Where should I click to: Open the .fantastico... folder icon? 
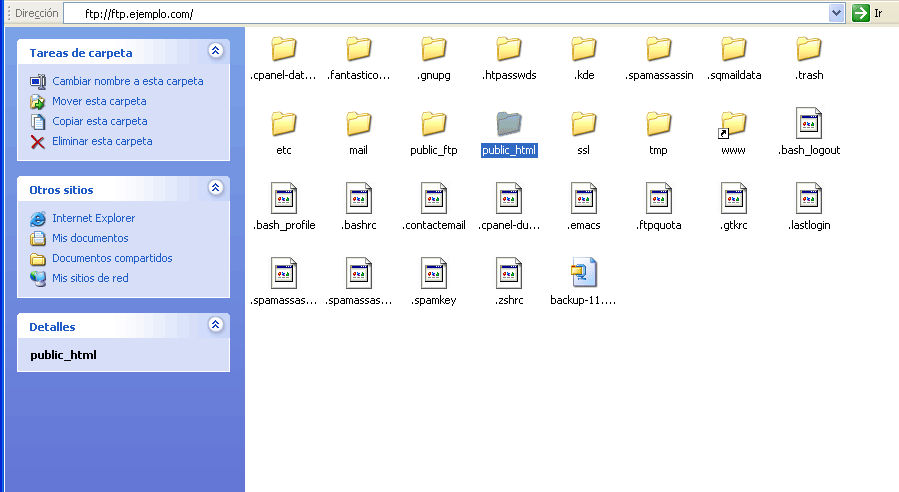[x=359, y=49]
